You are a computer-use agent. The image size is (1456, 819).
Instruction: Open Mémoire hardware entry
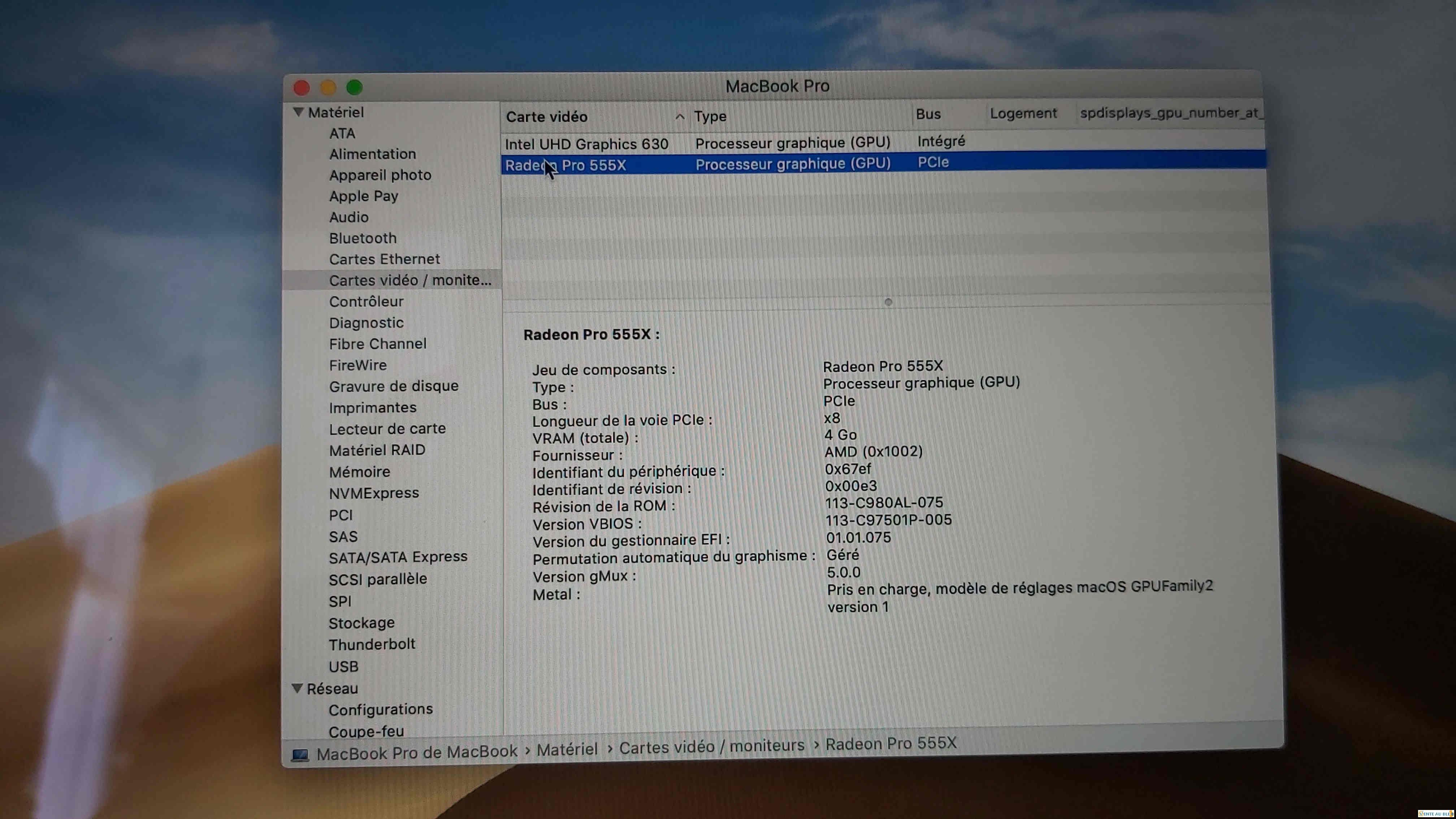point(359,471)
